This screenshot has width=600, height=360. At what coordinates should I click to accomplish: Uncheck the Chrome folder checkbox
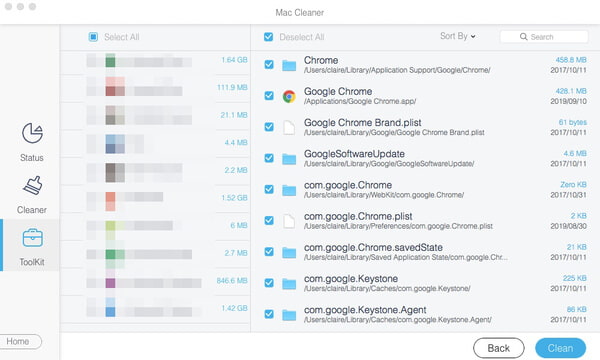269,64
